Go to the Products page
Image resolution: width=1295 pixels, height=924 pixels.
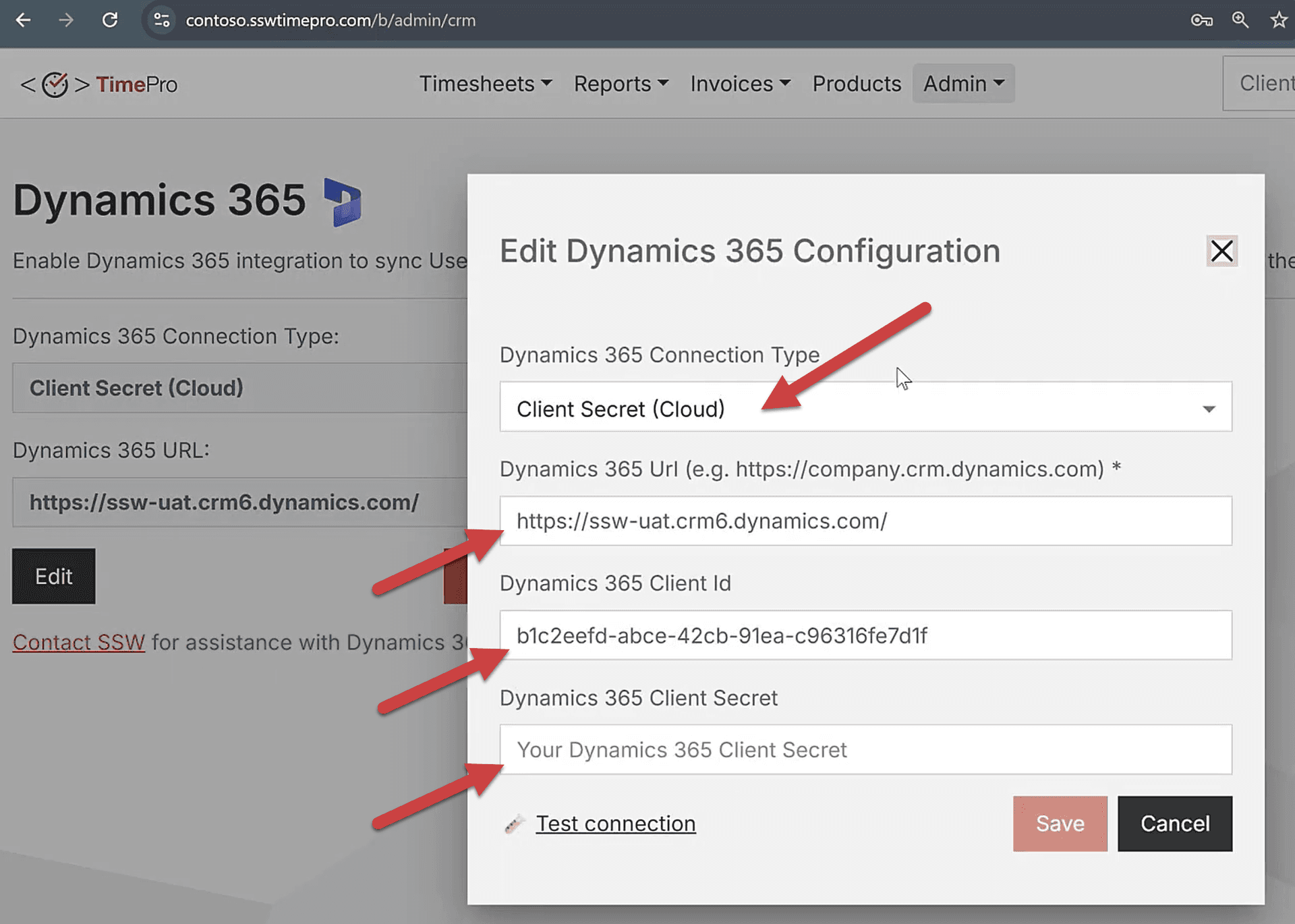pos(857,84)
